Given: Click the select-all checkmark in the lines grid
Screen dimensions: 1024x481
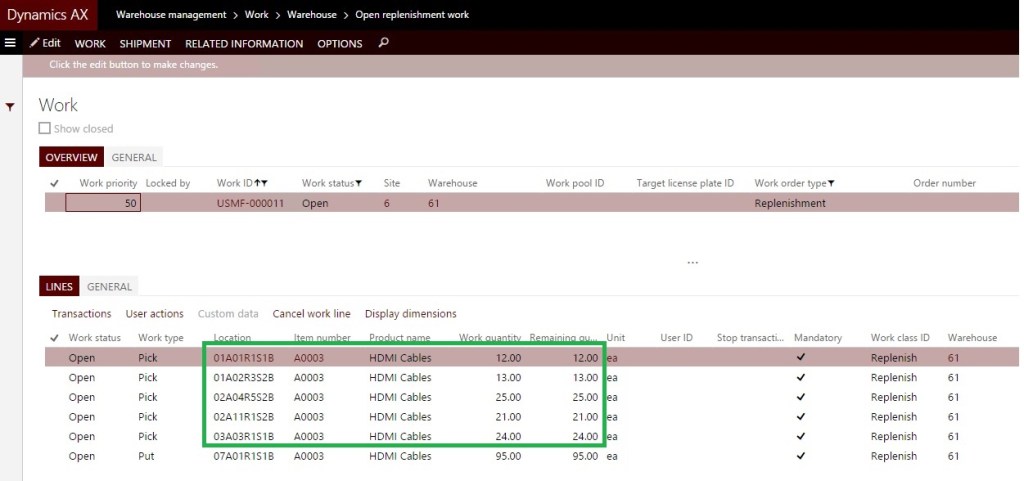Looking at the screenshot, I should click(54, 338).
